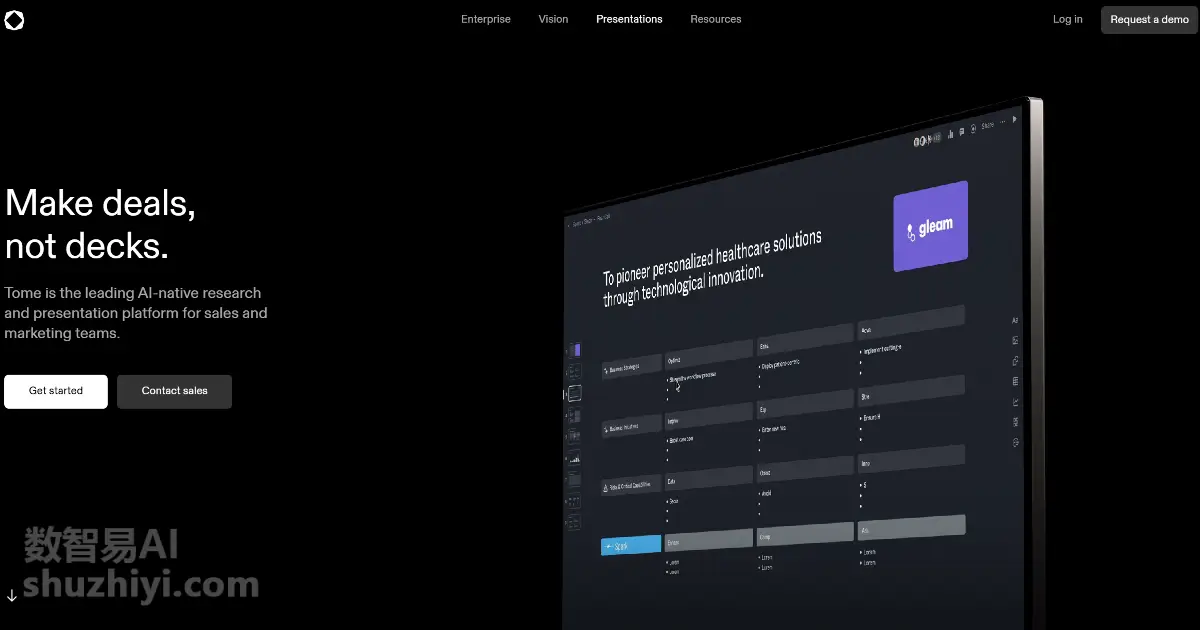The image size is (1200, 630).
Task: Click the Log in link
Action: click(x=1067, y=19)
